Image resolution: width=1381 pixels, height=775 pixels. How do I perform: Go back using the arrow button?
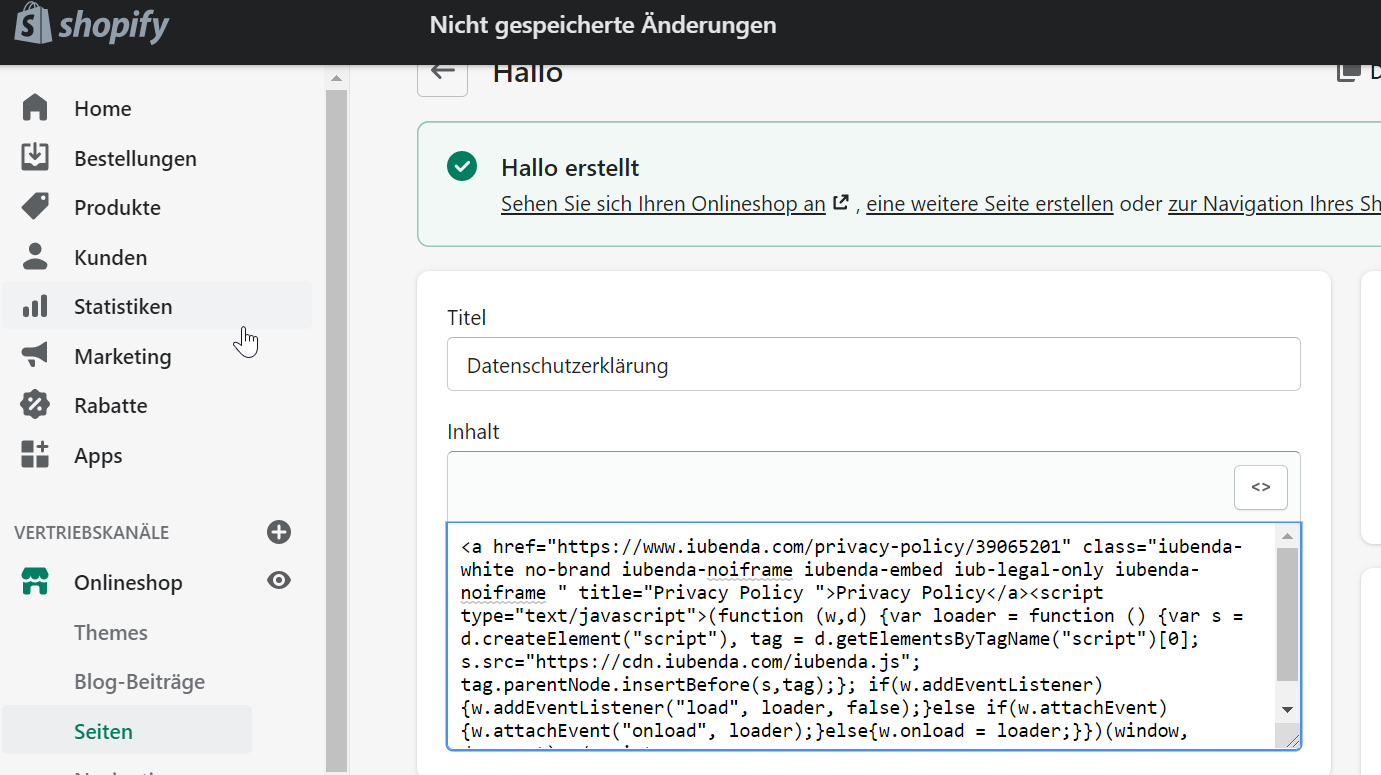point(442,72)
